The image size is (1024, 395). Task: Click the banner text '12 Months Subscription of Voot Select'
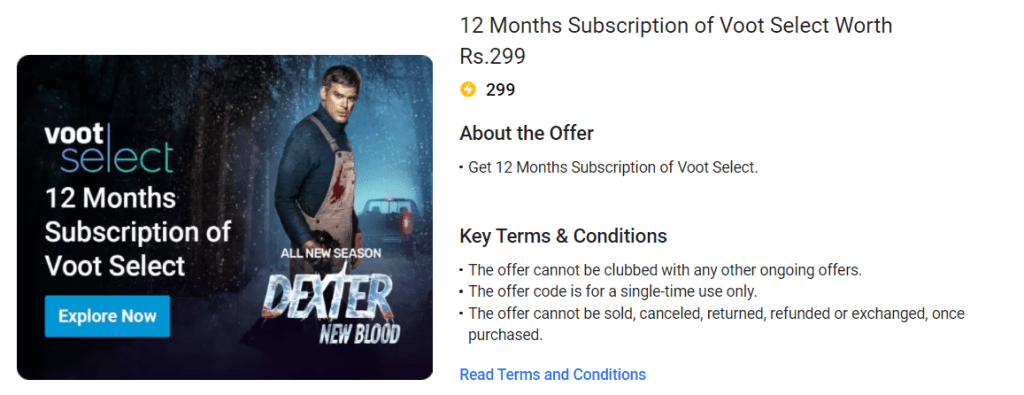138,232
